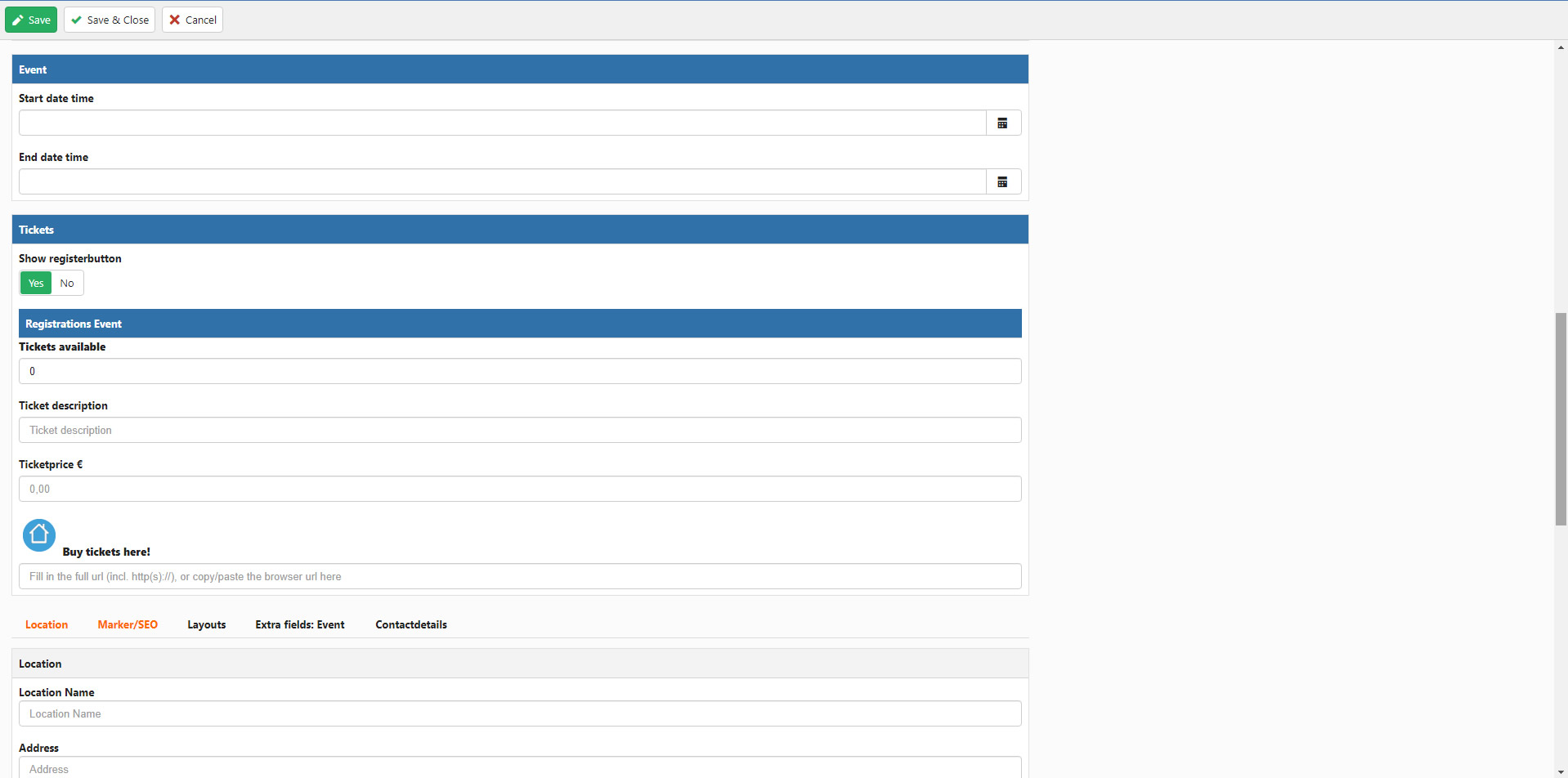Set Show registerbutton to No

[x=67, y=284]
